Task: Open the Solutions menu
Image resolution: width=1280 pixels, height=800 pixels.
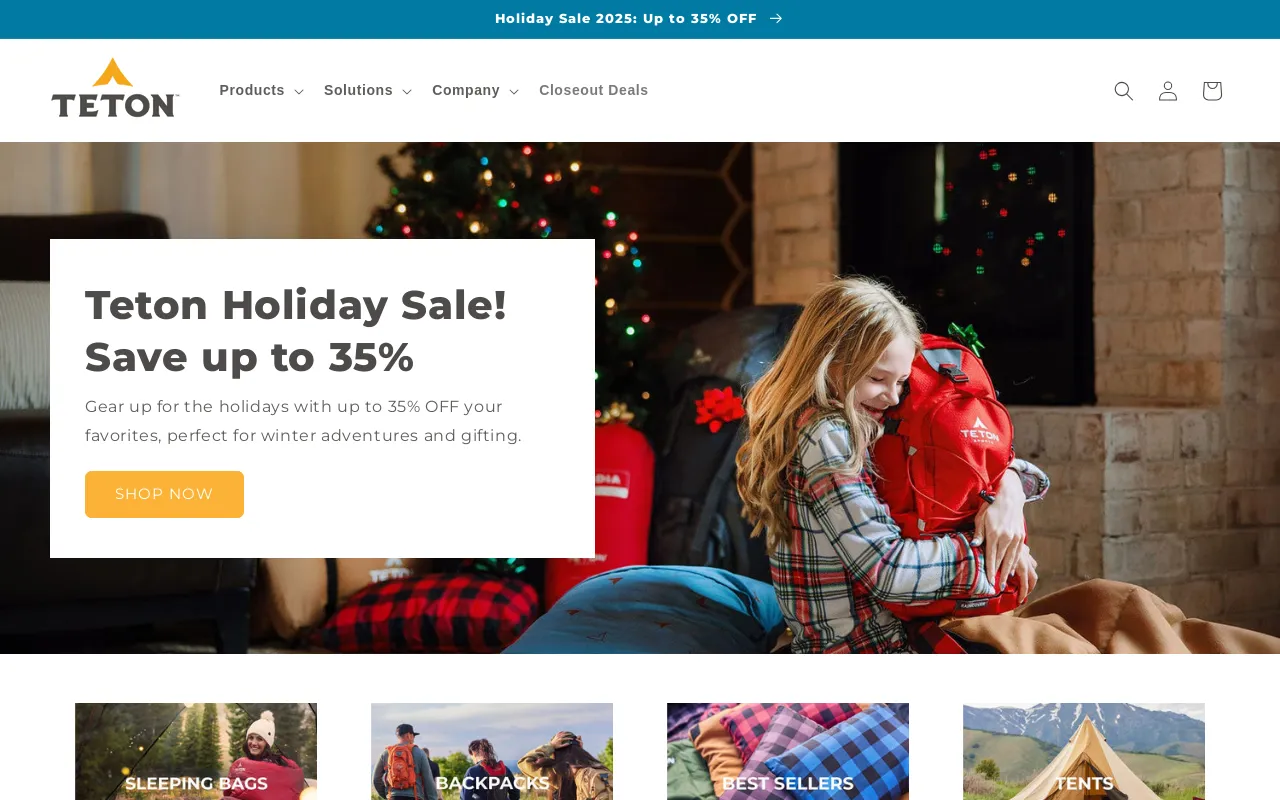Action: click(x=367, y=90)
